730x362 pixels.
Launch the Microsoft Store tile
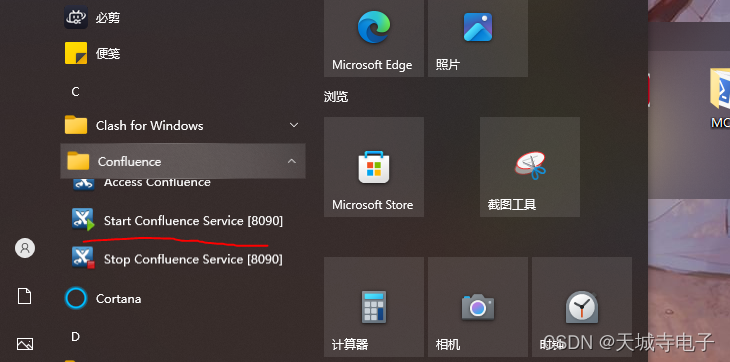(374, 167)
